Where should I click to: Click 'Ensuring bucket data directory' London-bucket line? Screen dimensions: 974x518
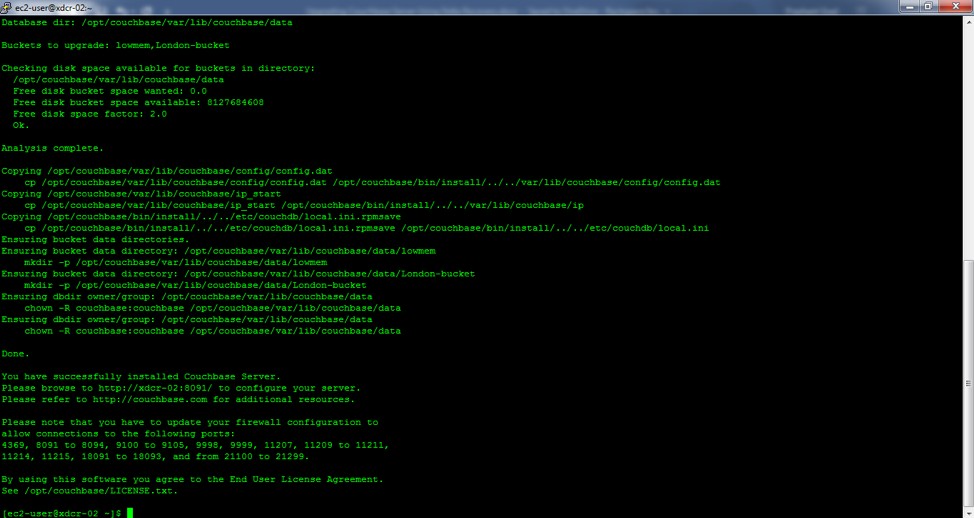[x=239, y=274]
